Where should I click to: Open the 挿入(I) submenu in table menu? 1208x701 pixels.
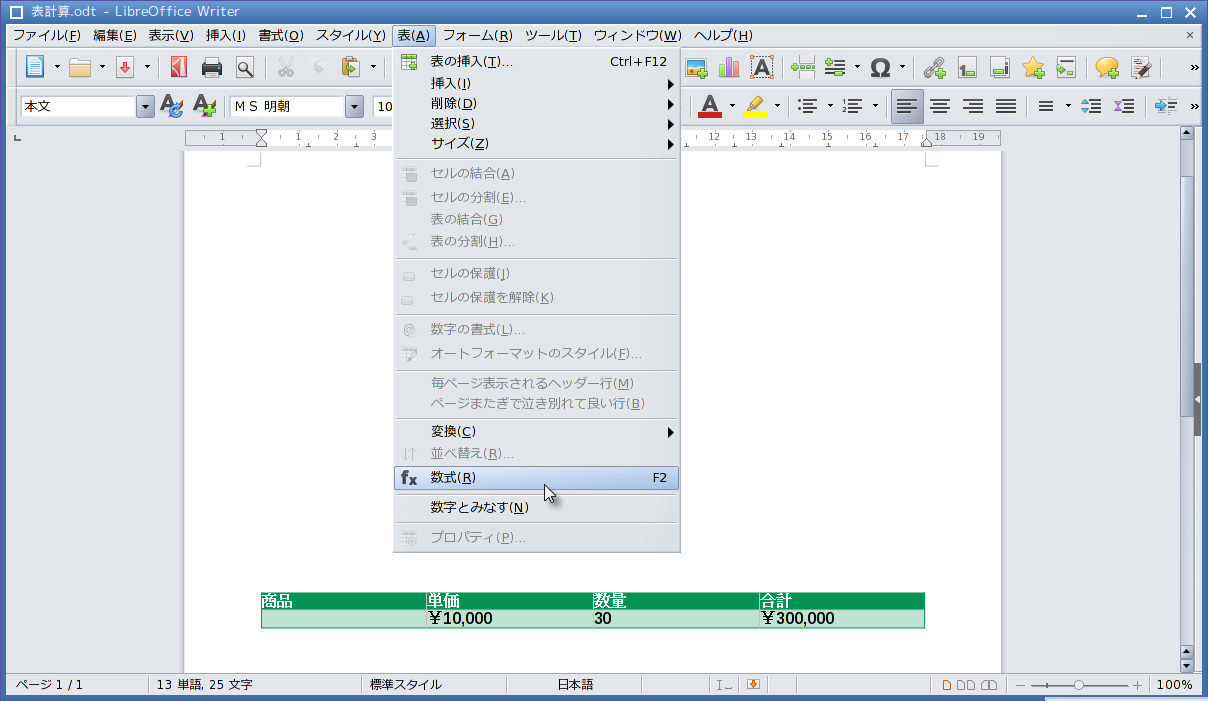[537, 83]
